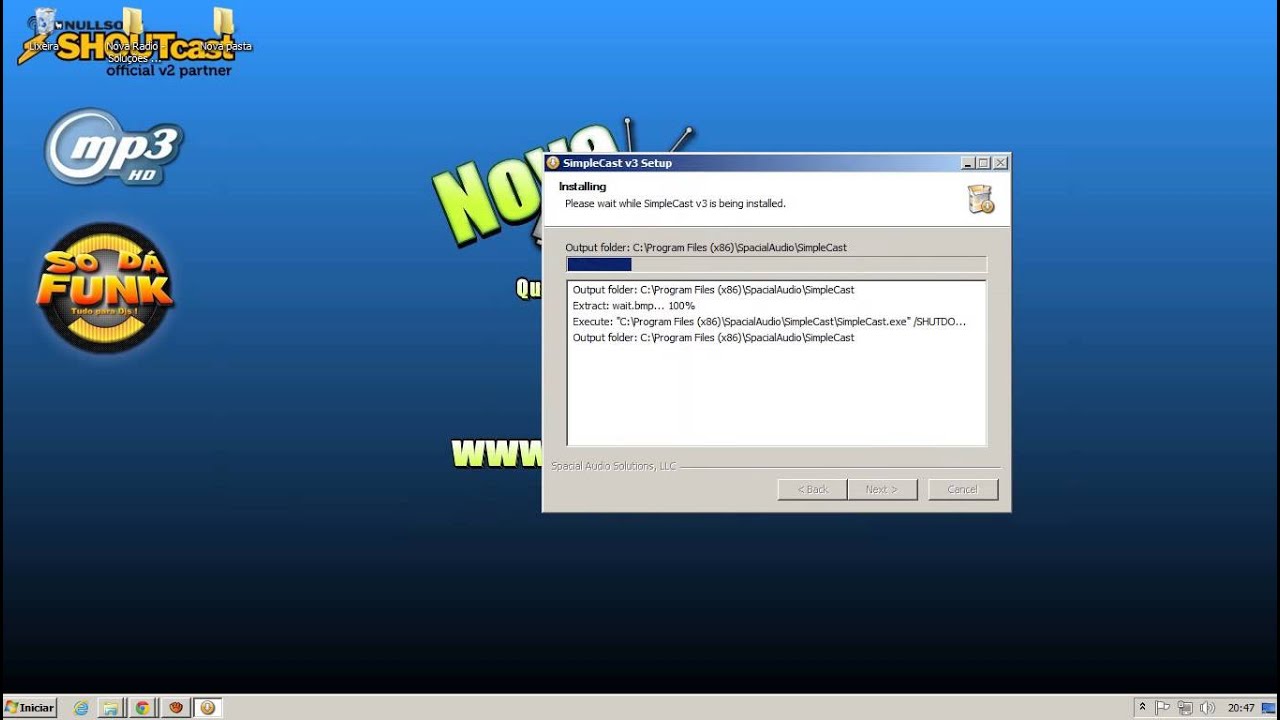Open Windows Explorer from the taskbar
Viewport: 1280px width, 720px height.
(x=111, y=707)
